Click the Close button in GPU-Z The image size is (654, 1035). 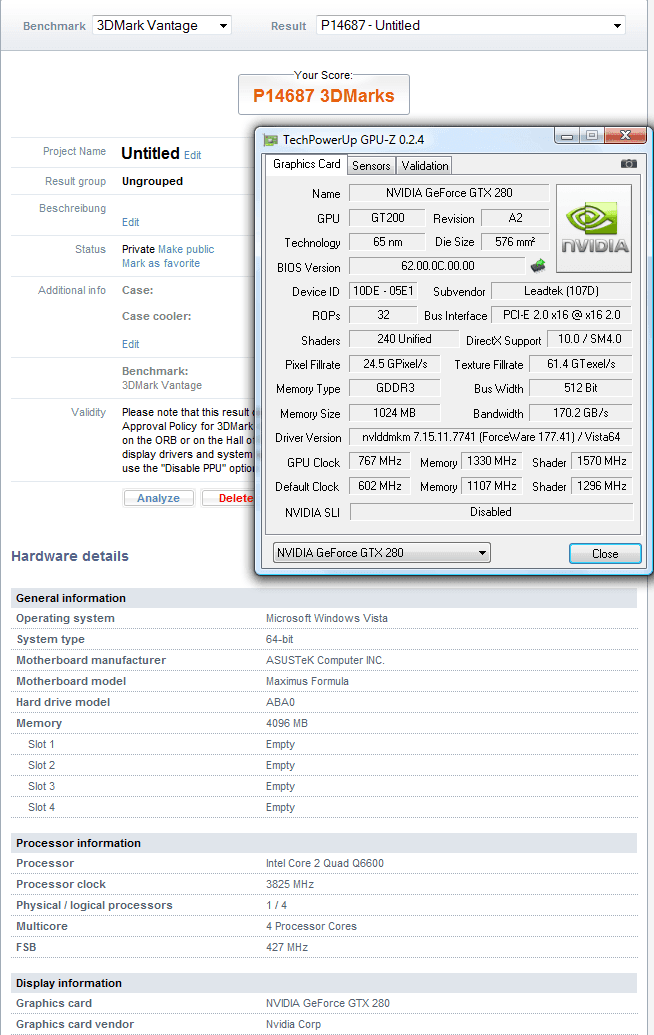605,554
